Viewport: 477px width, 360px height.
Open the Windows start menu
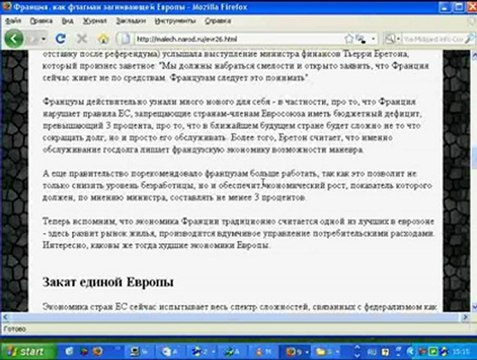(27, 351)
